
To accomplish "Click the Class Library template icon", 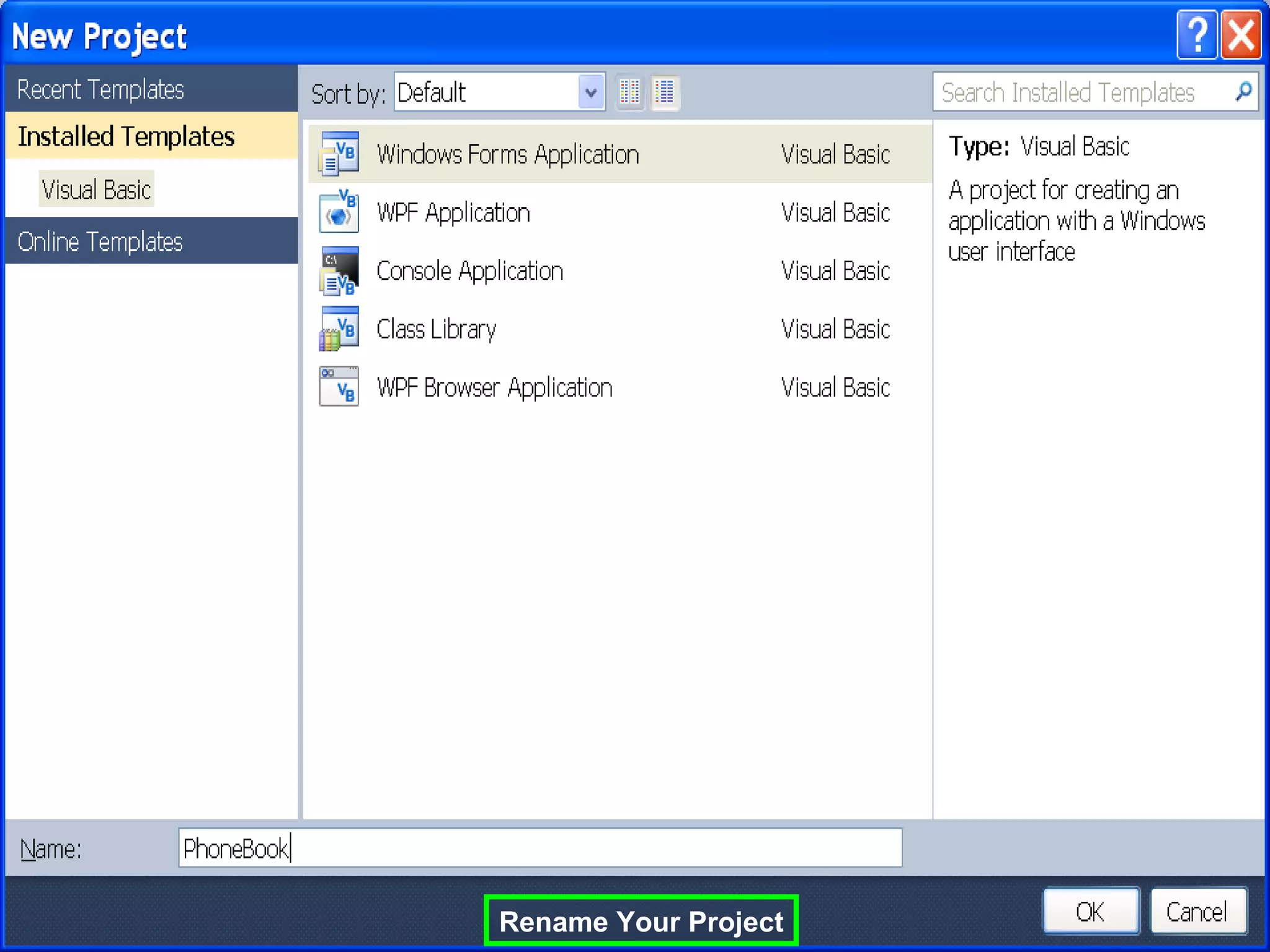I will (339, 329).
